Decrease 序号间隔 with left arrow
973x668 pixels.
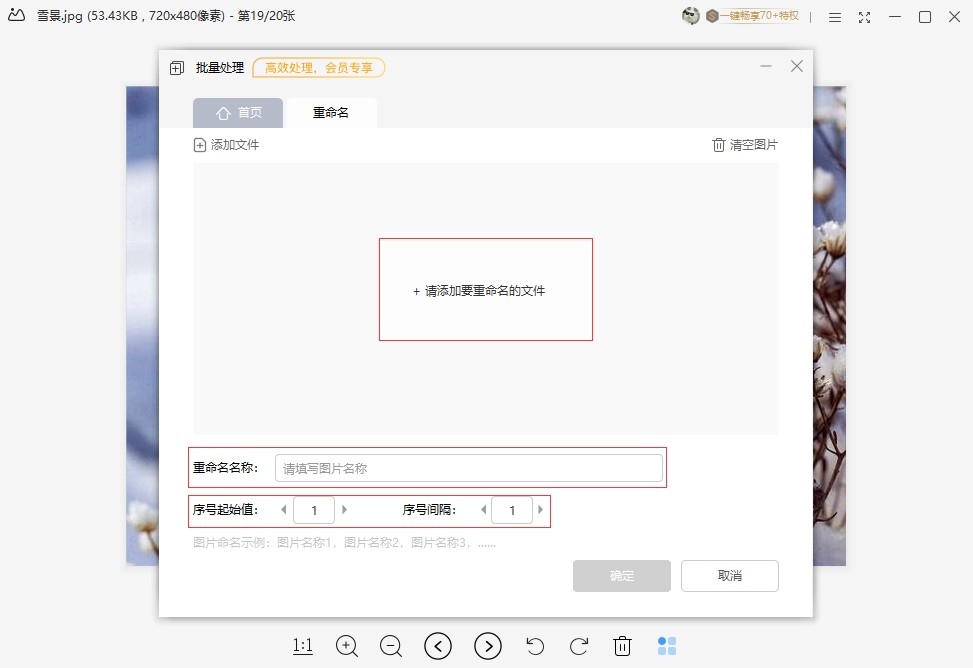[x=483, y=510]
